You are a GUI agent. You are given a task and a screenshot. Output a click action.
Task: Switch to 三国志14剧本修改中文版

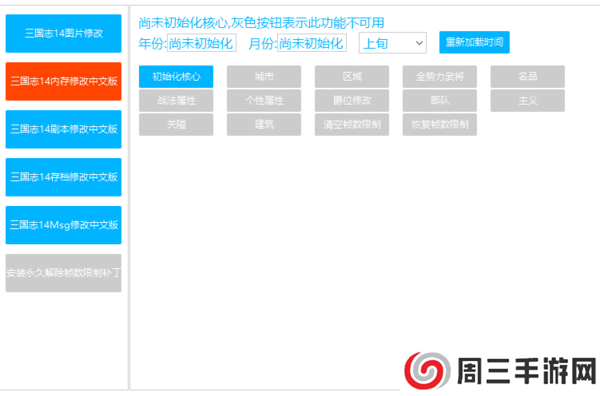(64, 129)
